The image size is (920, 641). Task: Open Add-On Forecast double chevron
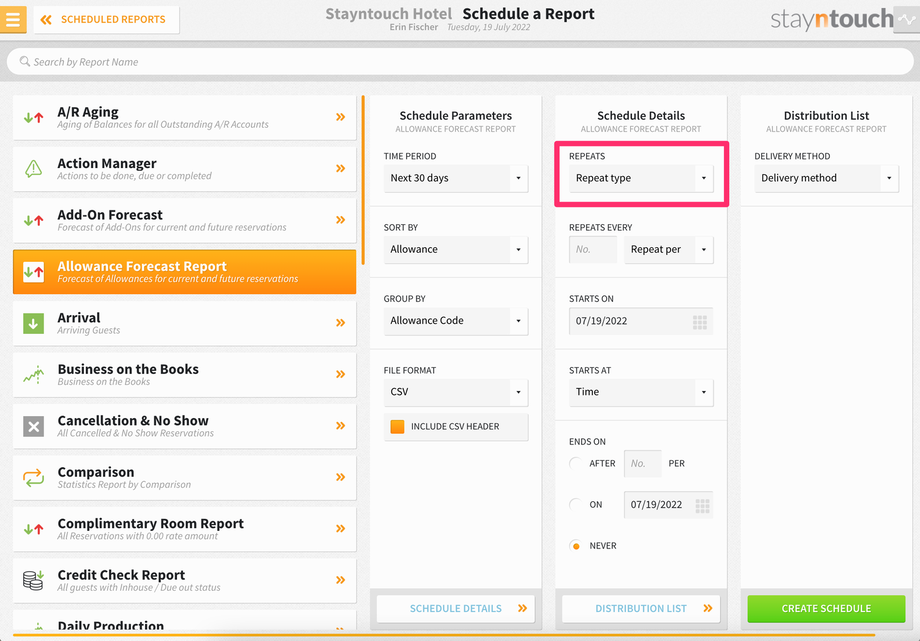340,220
